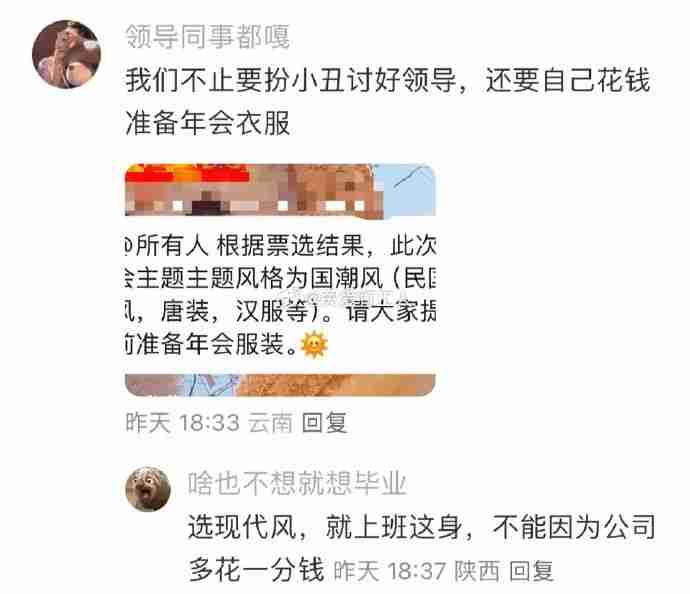Click the username 啥也不想就想毕业
690x594 pixels.
[297, 483]
